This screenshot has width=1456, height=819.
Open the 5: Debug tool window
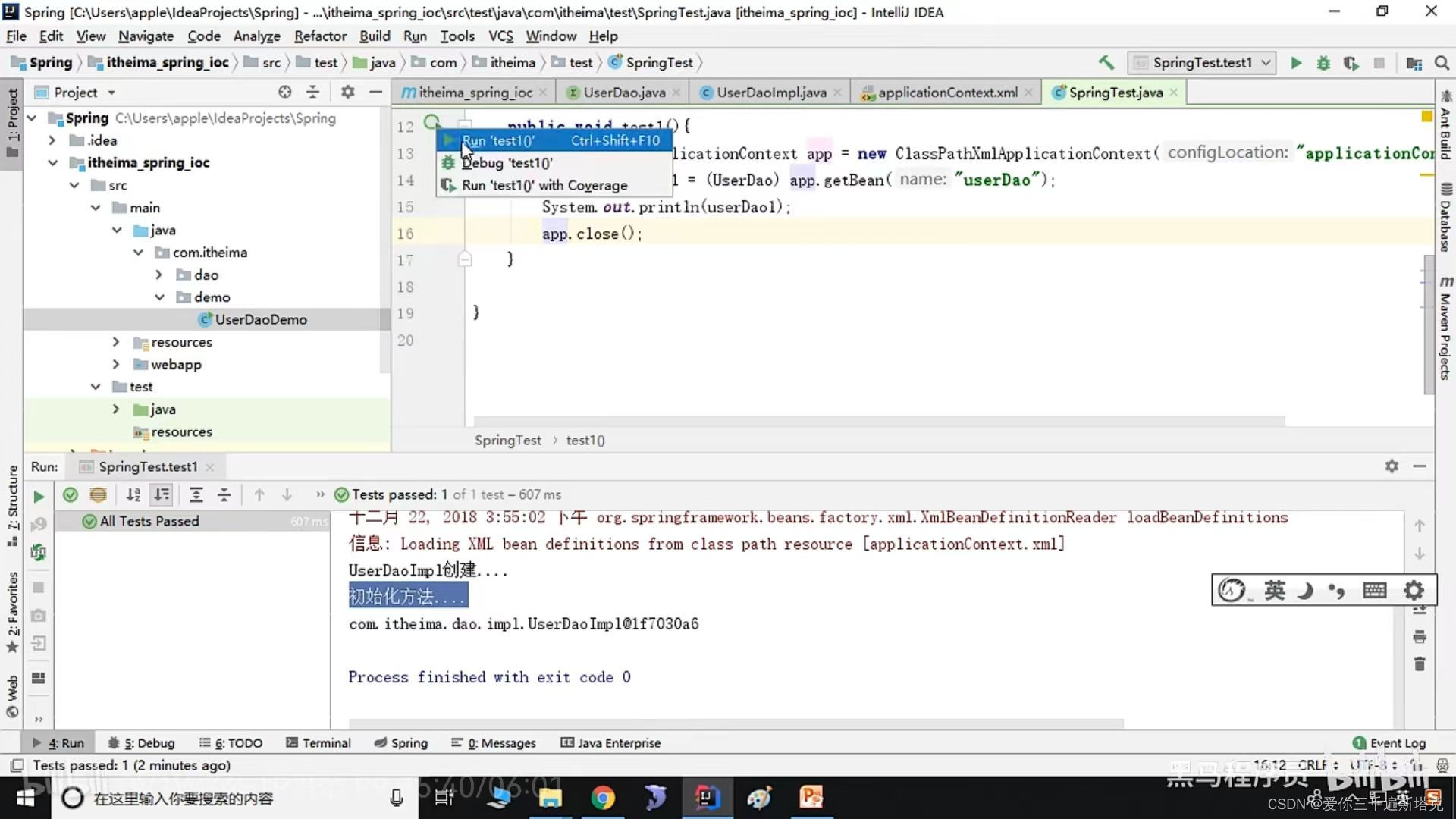(x=141, y=743)
